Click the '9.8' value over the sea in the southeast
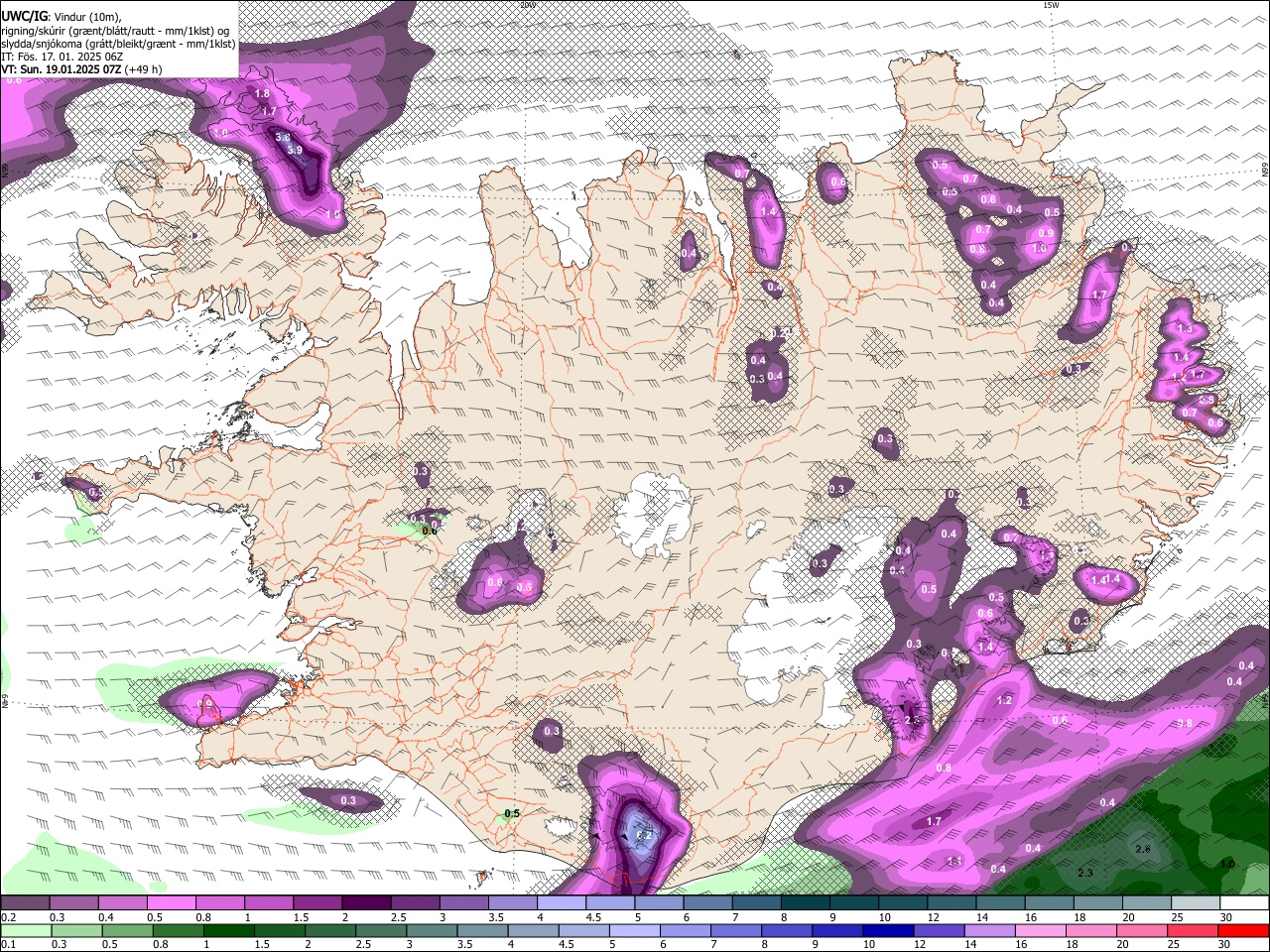1270x952 pixels. (1185, 724)
